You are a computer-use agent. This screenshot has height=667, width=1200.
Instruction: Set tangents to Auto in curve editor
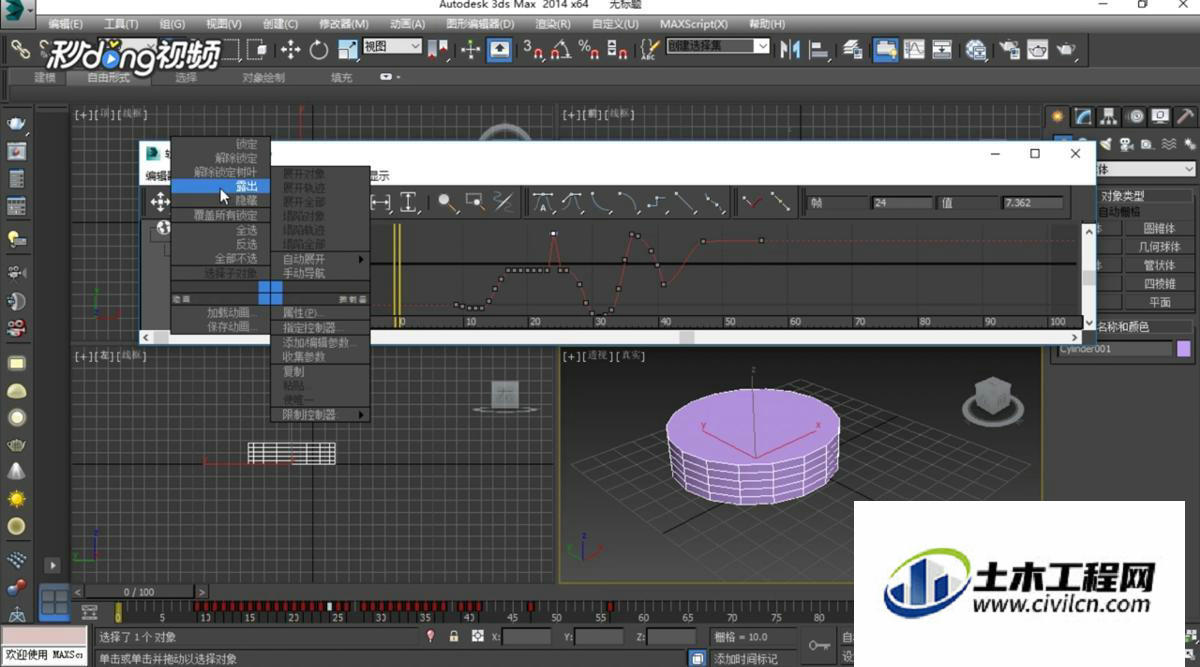click(x=543, y=203)
